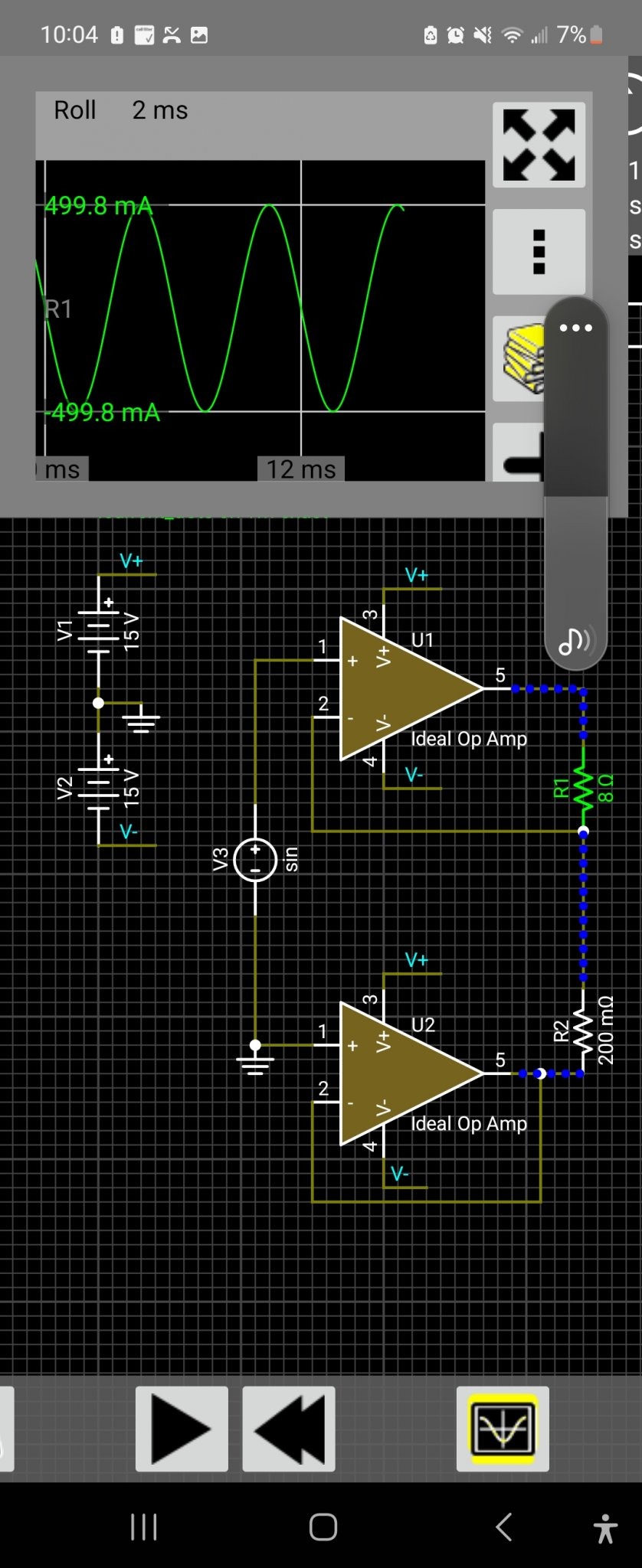642x1568 pixels.
Task: Tap the battery alert notification icon
Action: click(117, 35)
